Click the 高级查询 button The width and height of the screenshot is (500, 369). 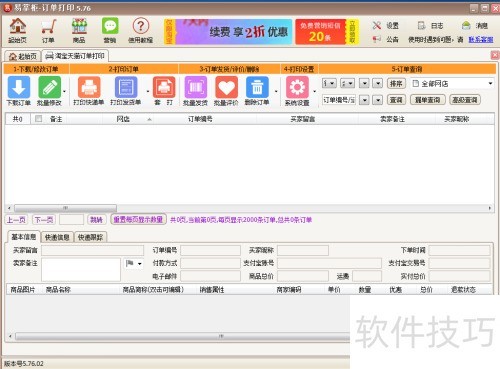tap(465, 99)
